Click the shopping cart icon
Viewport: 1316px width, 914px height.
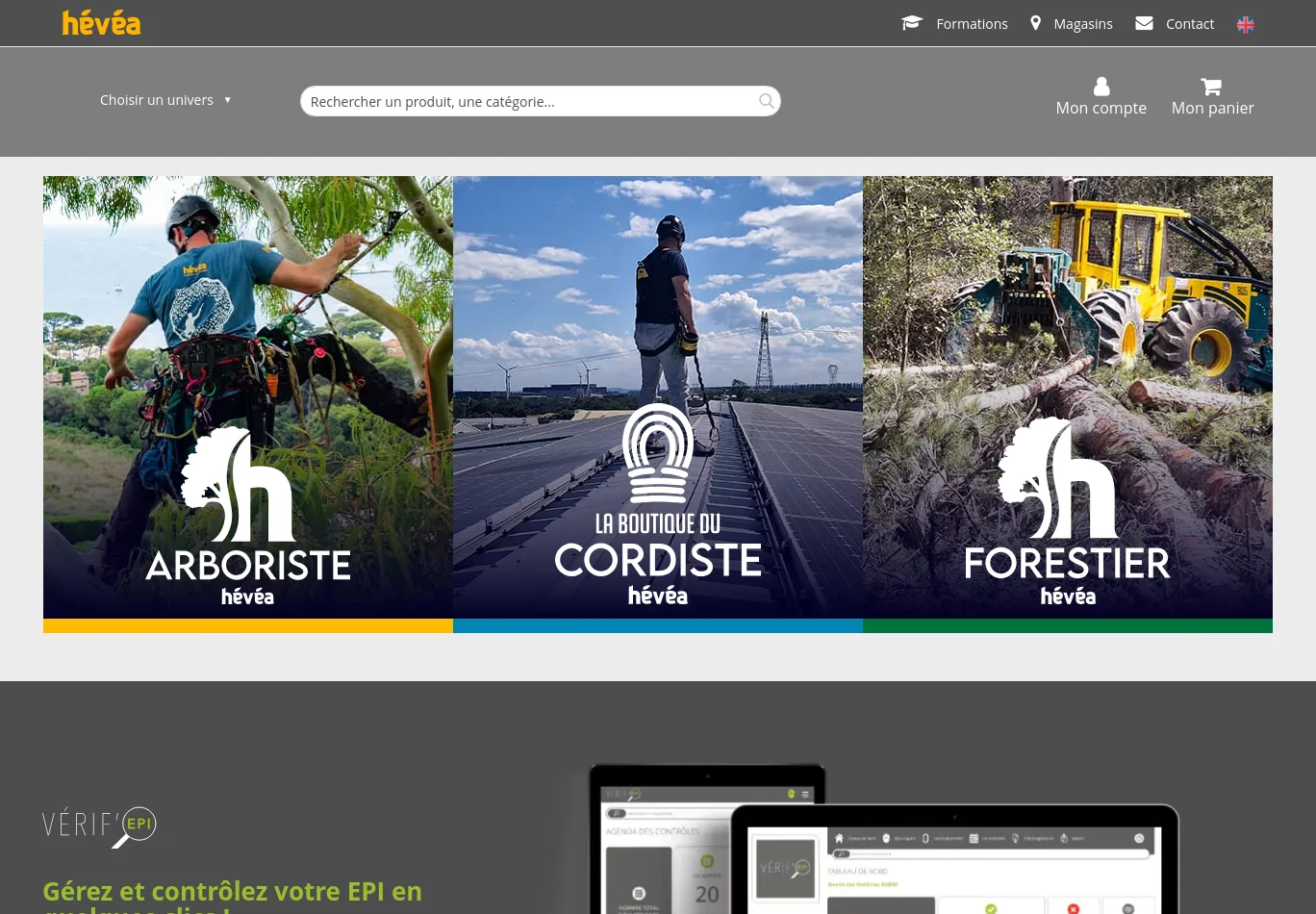click(1211, 87)
